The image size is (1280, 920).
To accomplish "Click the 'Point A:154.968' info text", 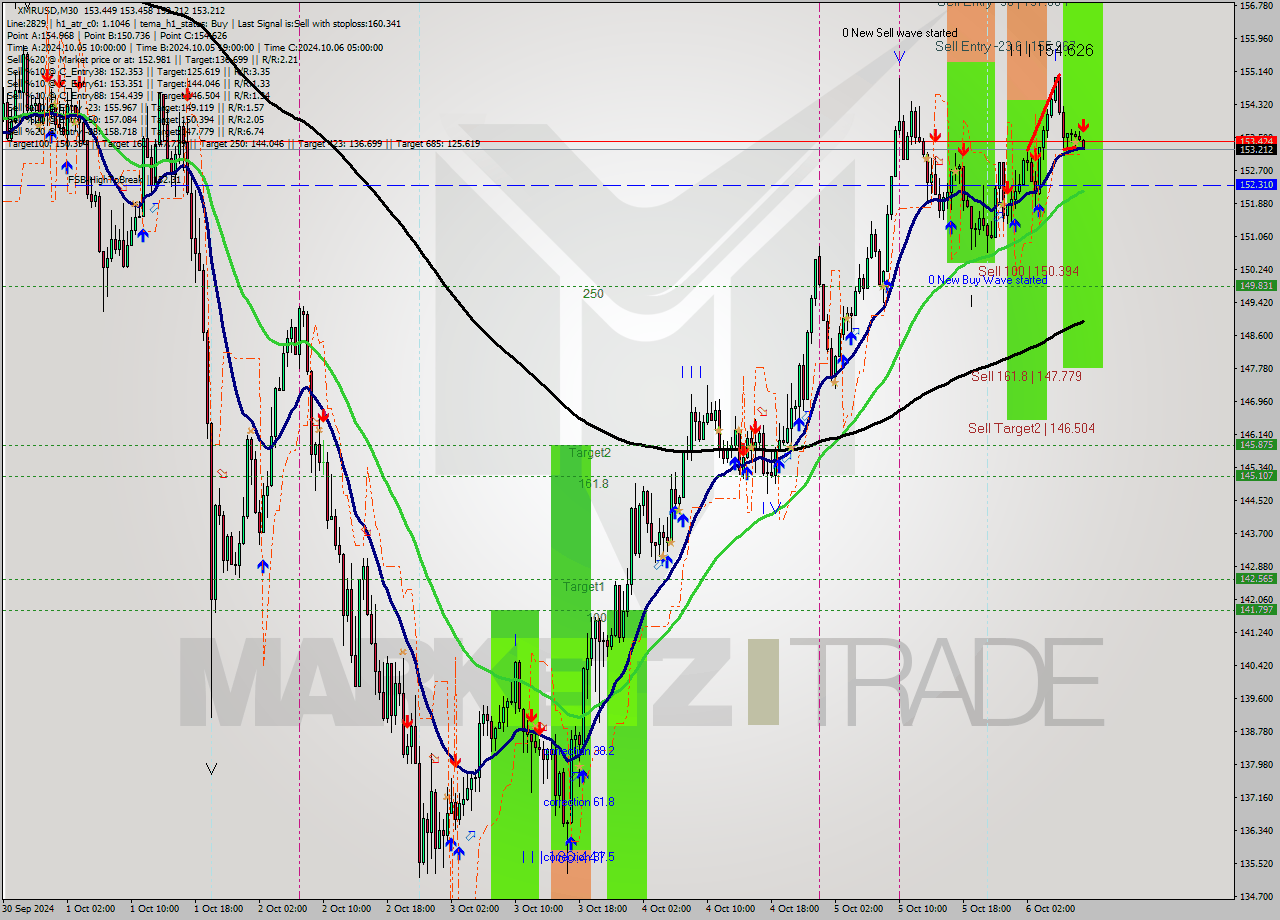I will click(41, 35).
